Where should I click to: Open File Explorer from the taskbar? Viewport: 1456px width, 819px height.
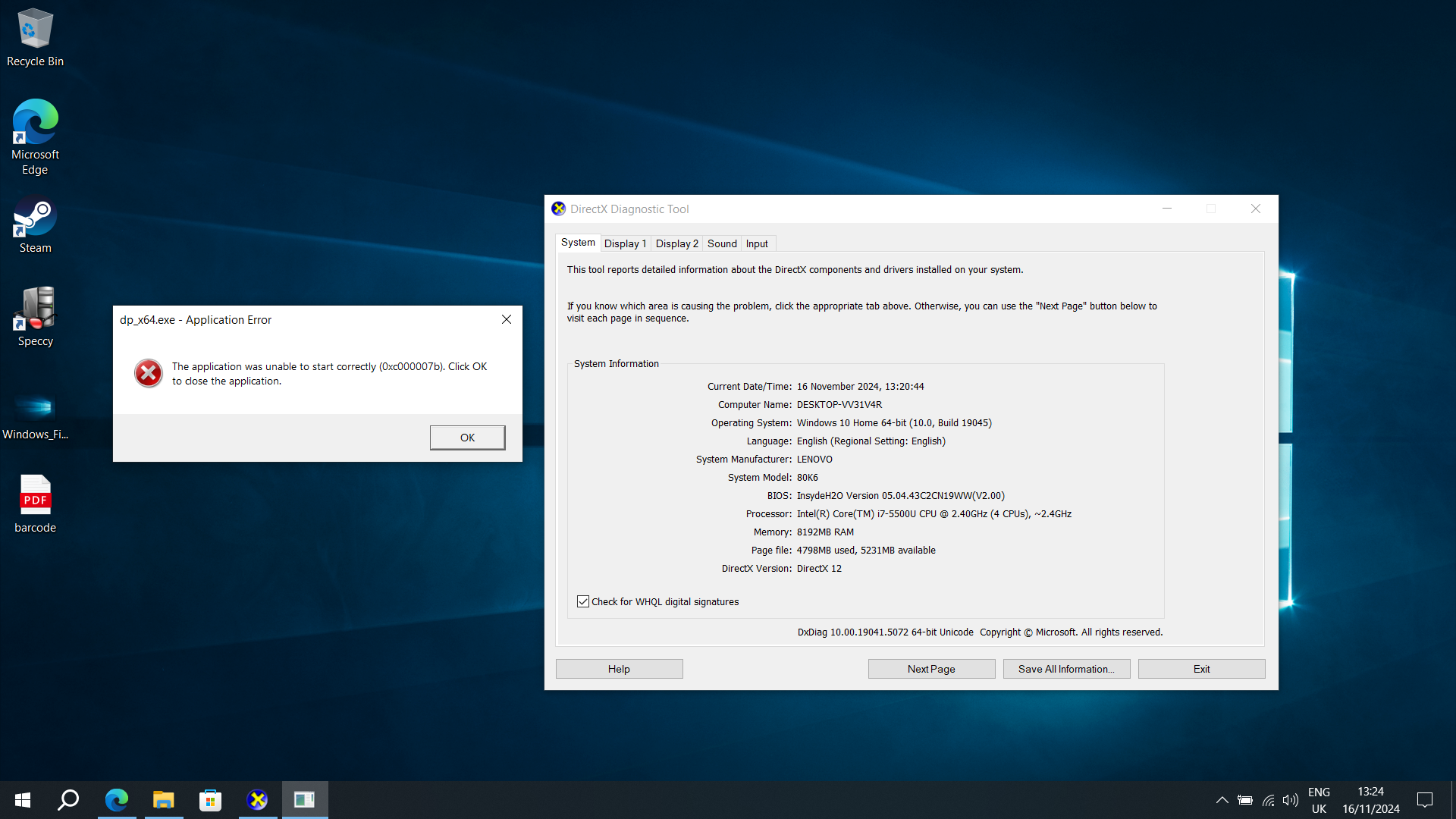coord(164,800)
